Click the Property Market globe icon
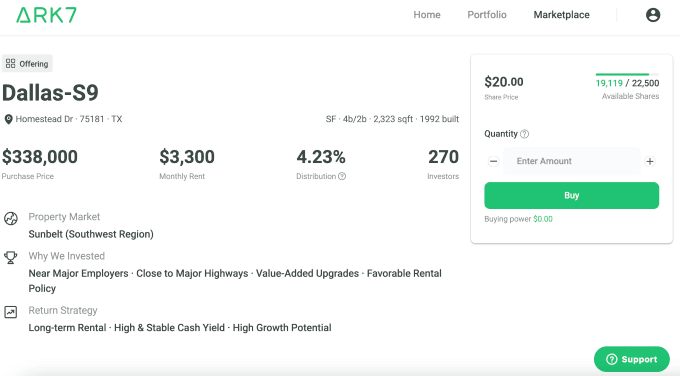The image size is (680, 376). [11, 219]
